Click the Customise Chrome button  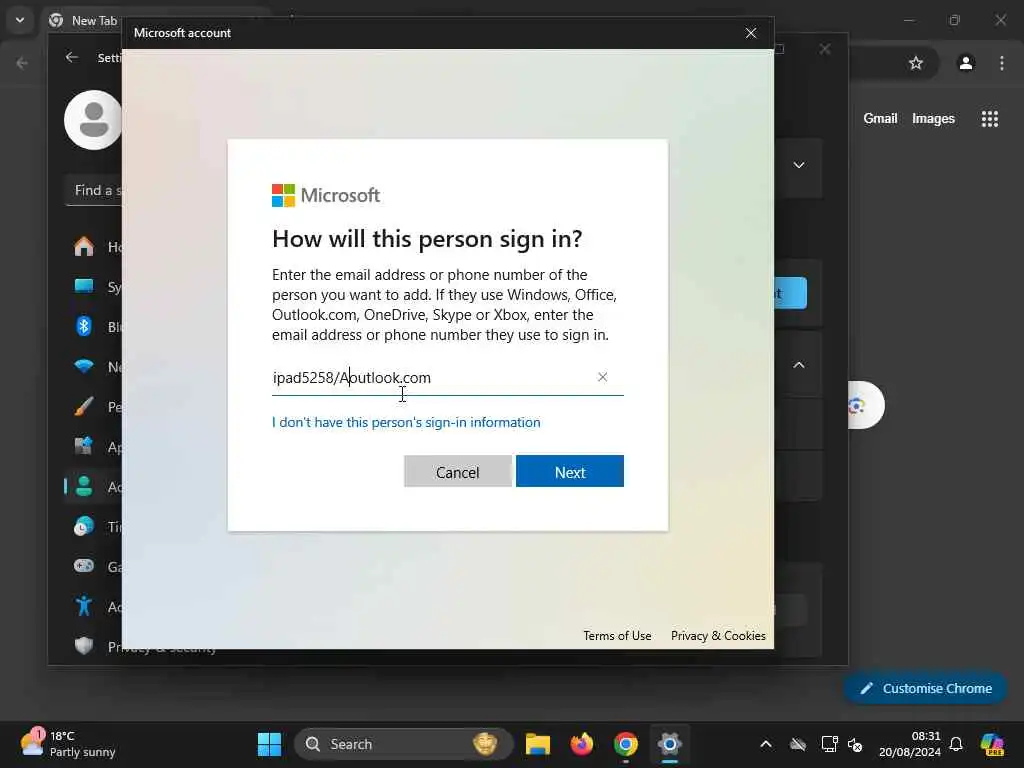[x=925, y=688]
